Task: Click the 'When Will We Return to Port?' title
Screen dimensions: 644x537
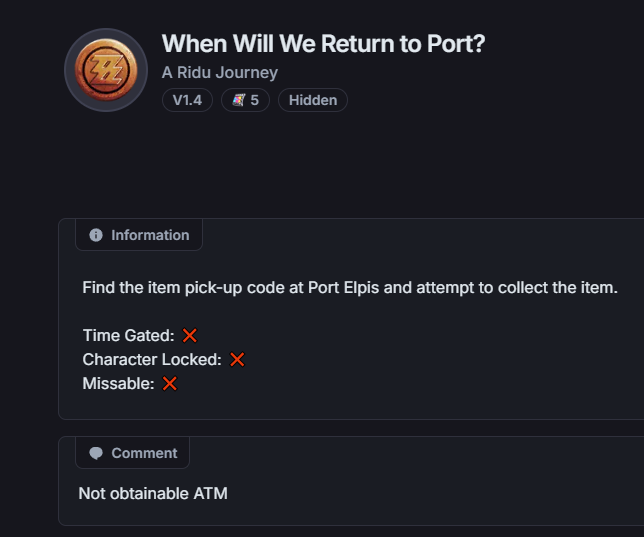Action: [x=323, y=44]
